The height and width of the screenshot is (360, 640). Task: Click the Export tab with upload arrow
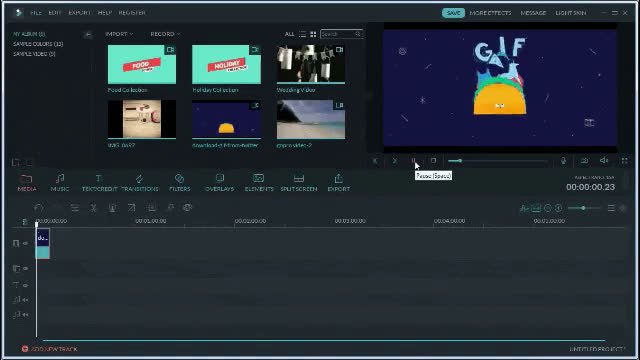point(338,182)
